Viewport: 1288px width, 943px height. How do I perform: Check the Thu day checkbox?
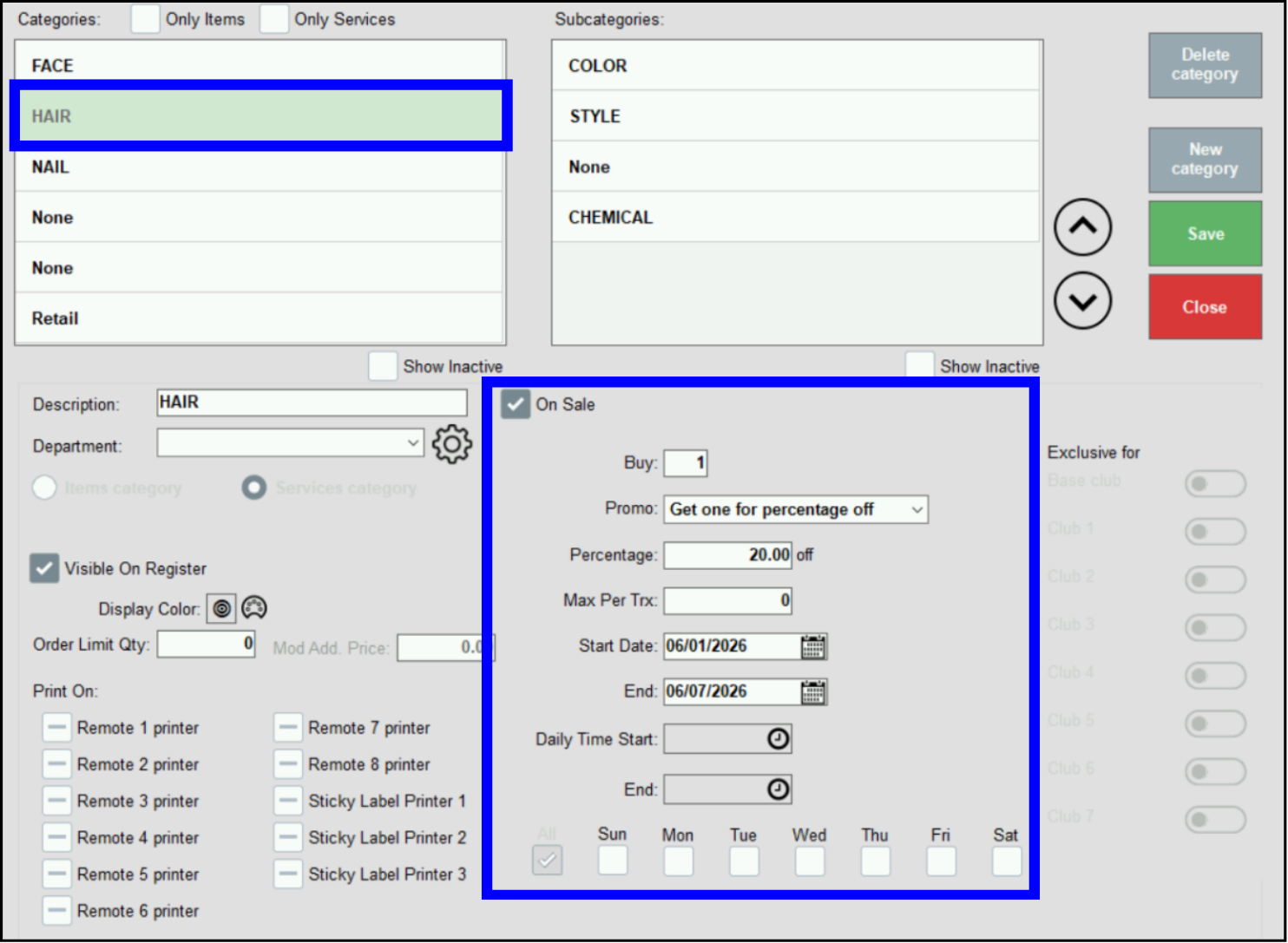(875, 861)
